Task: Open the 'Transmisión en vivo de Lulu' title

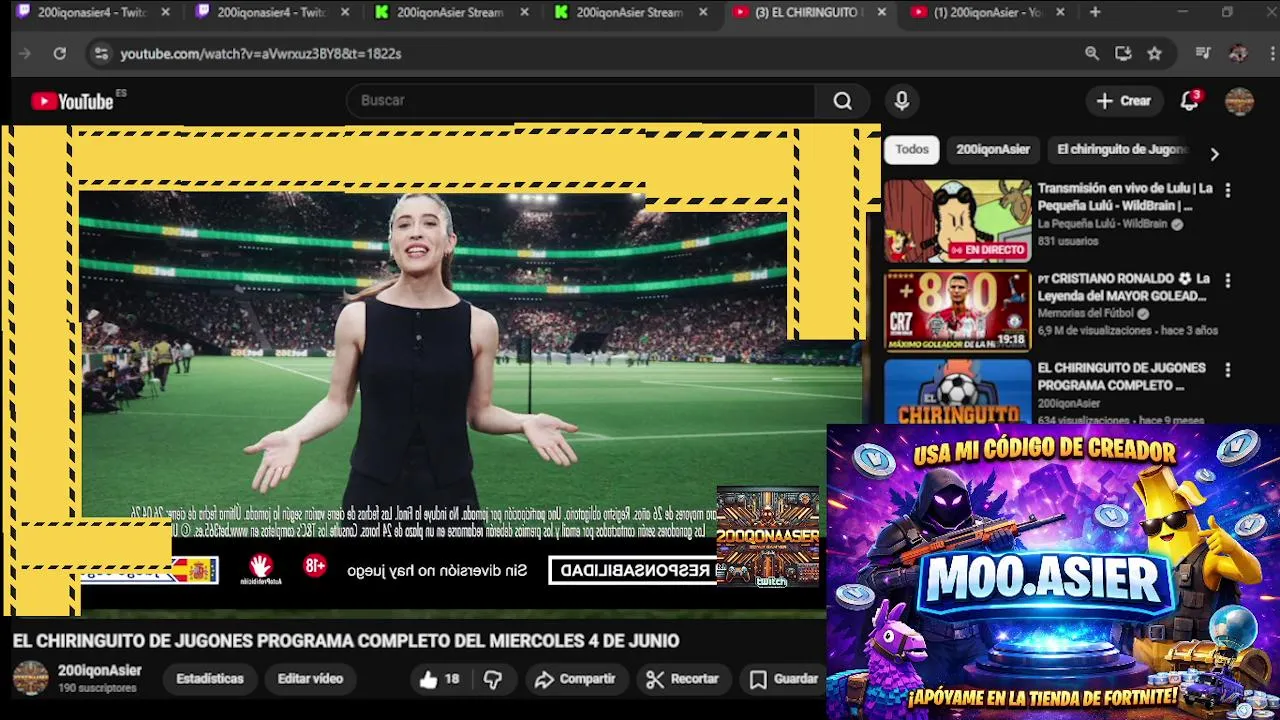Action: pyautogui.click(x=1125, y=197)
